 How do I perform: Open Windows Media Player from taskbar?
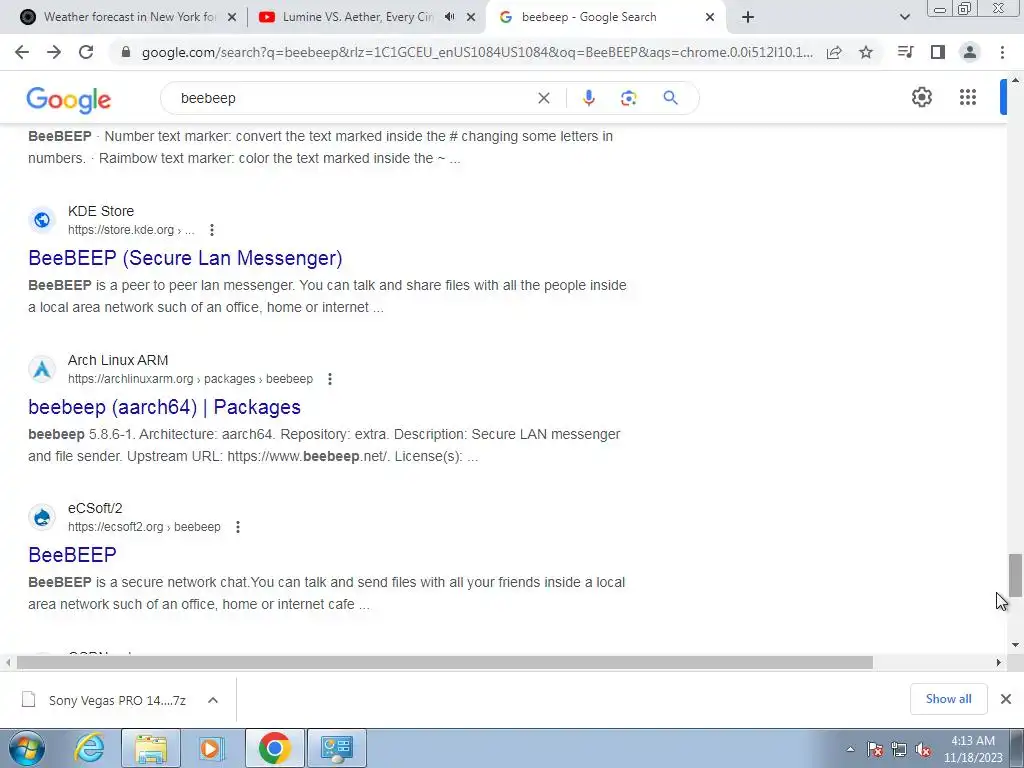pyautogui.click(x=212, y=748)
